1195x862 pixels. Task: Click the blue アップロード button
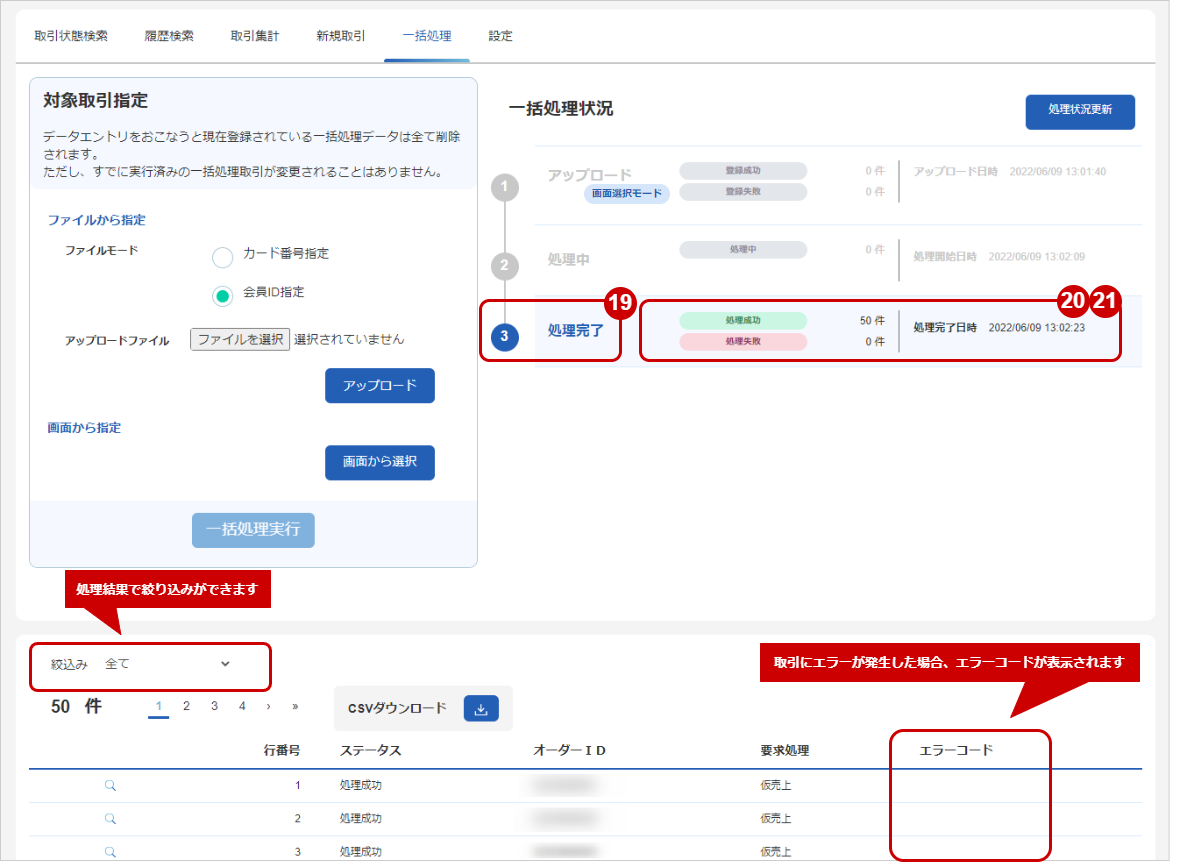tap(380, 386)
